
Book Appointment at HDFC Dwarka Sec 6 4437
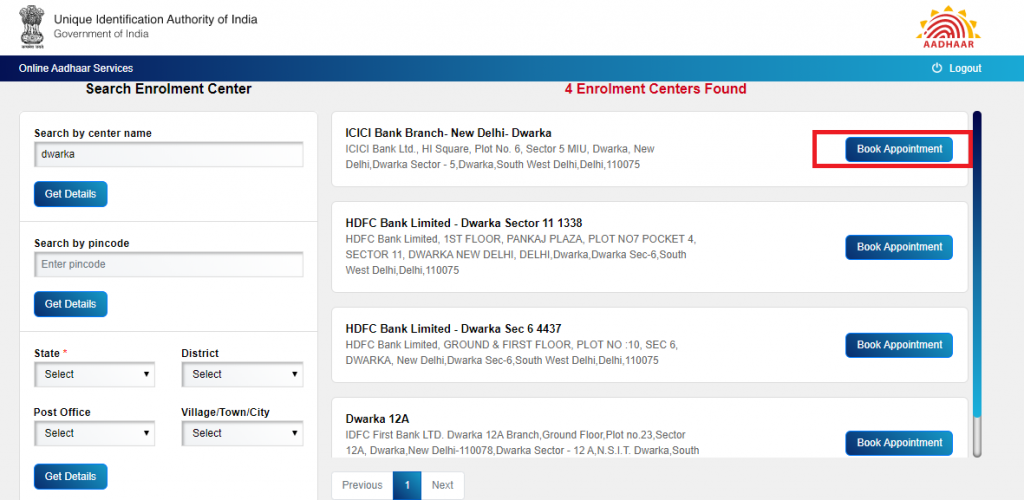899,345
